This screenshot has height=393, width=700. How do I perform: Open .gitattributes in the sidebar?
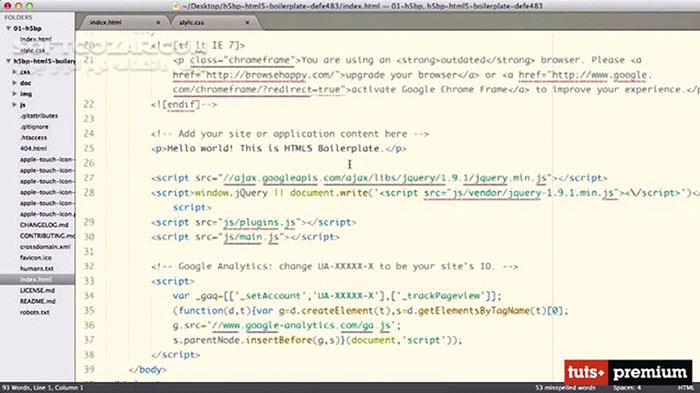click(x=39, y=116)
